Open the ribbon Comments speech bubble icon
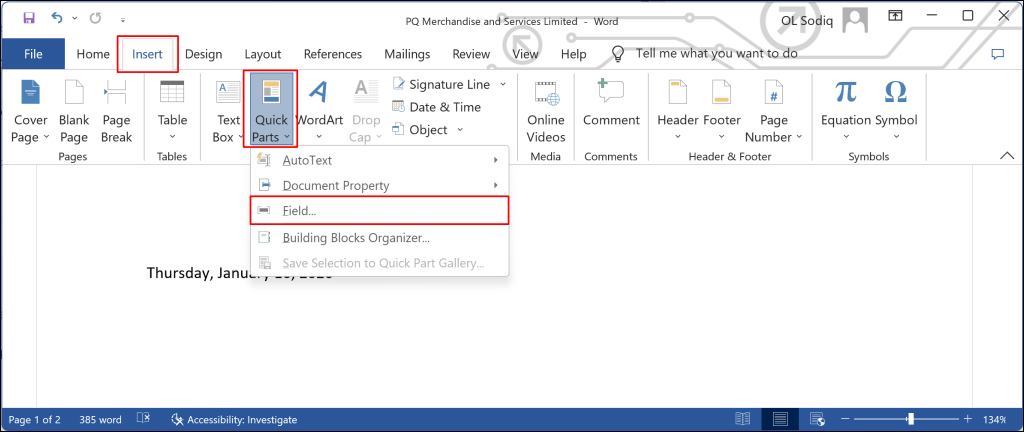The image size is (1024, 432). click(x=997, y=54)
